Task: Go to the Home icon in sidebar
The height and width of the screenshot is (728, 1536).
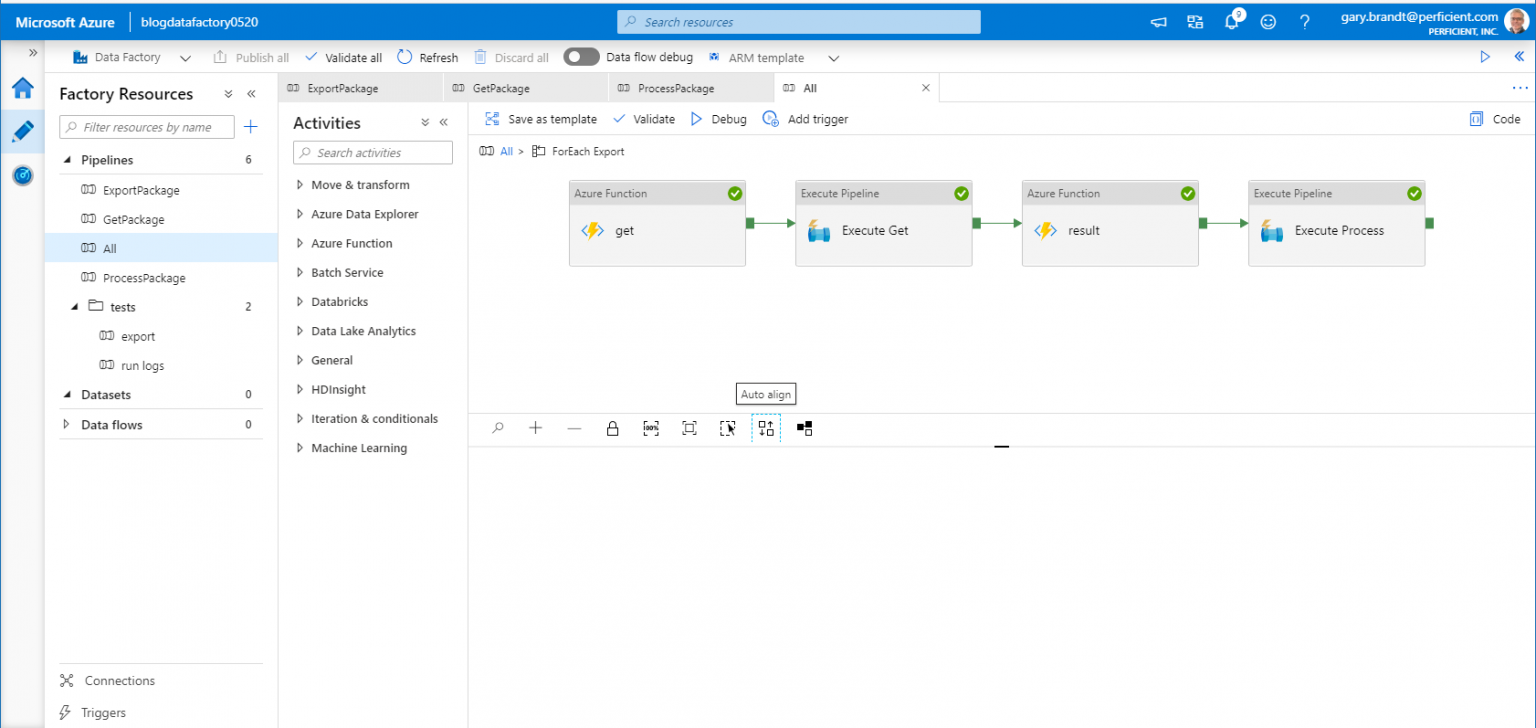Action: point(23,88)
